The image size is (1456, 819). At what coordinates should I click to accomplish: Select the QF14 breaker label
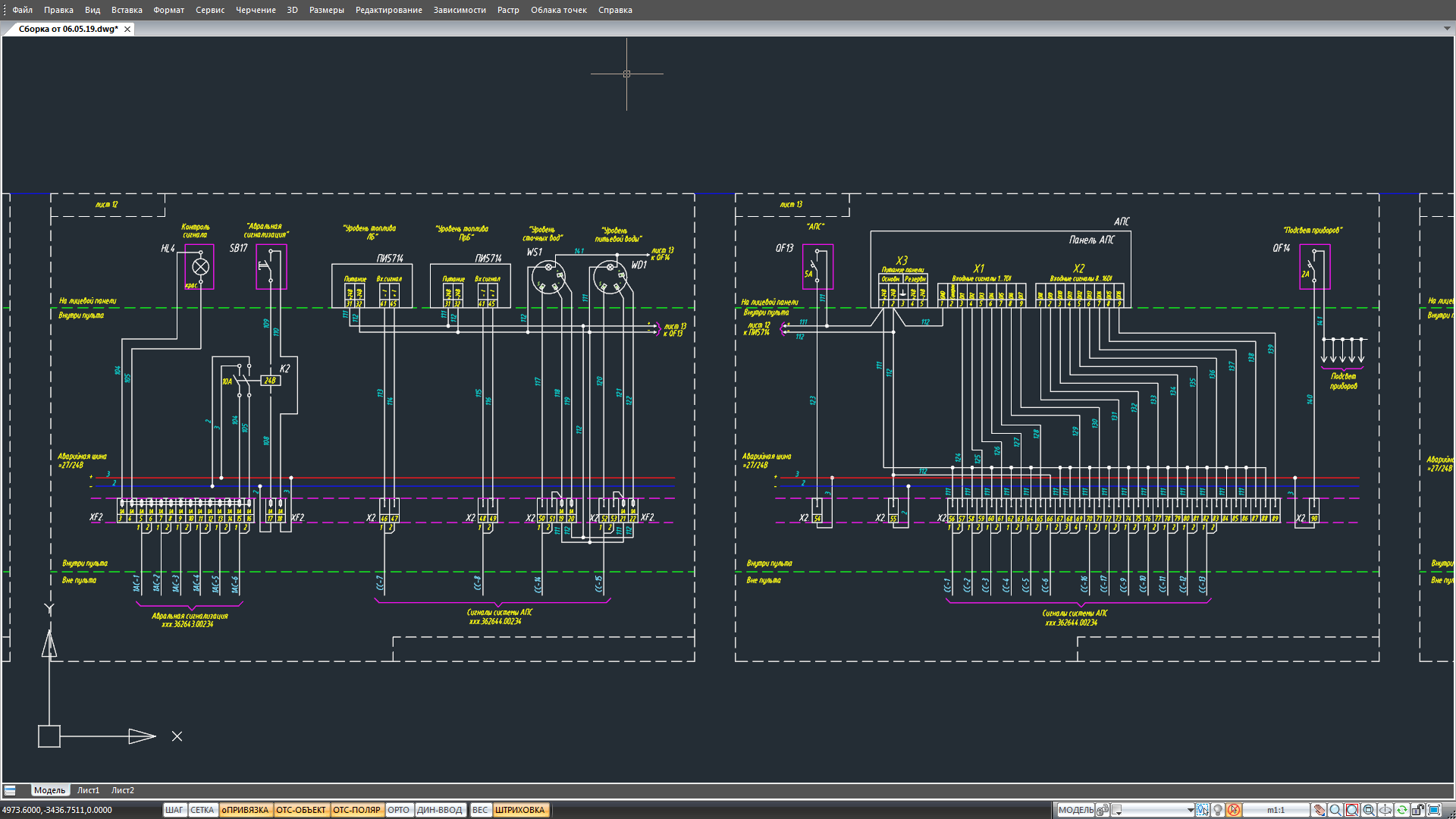tap(1281, 248)
